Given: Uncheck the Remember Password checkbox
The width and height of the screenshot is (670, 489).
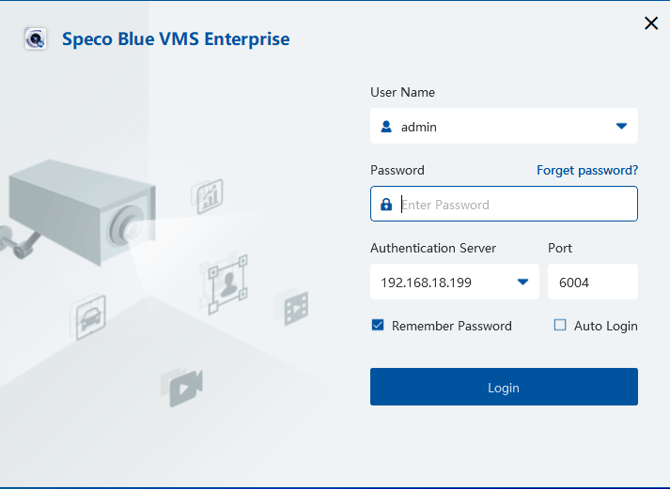Looking at the screenshot, I should coord(378,326).
